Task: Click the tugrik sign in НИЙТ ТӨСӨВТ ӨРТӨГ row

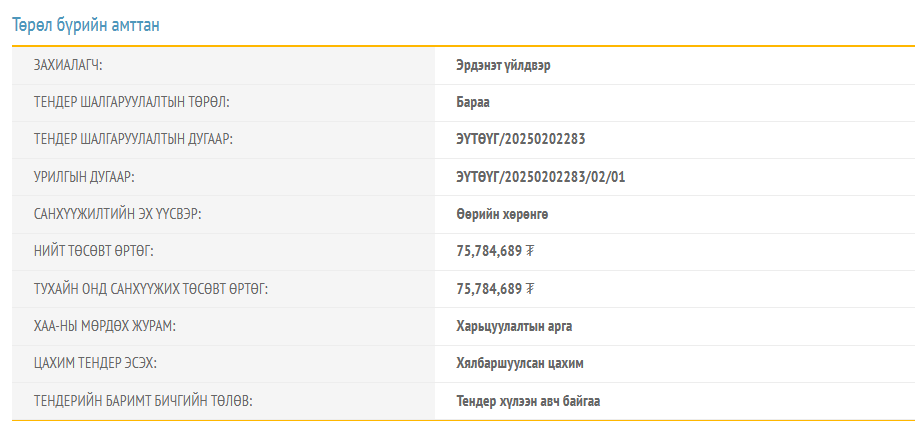Action: point(530,252)
